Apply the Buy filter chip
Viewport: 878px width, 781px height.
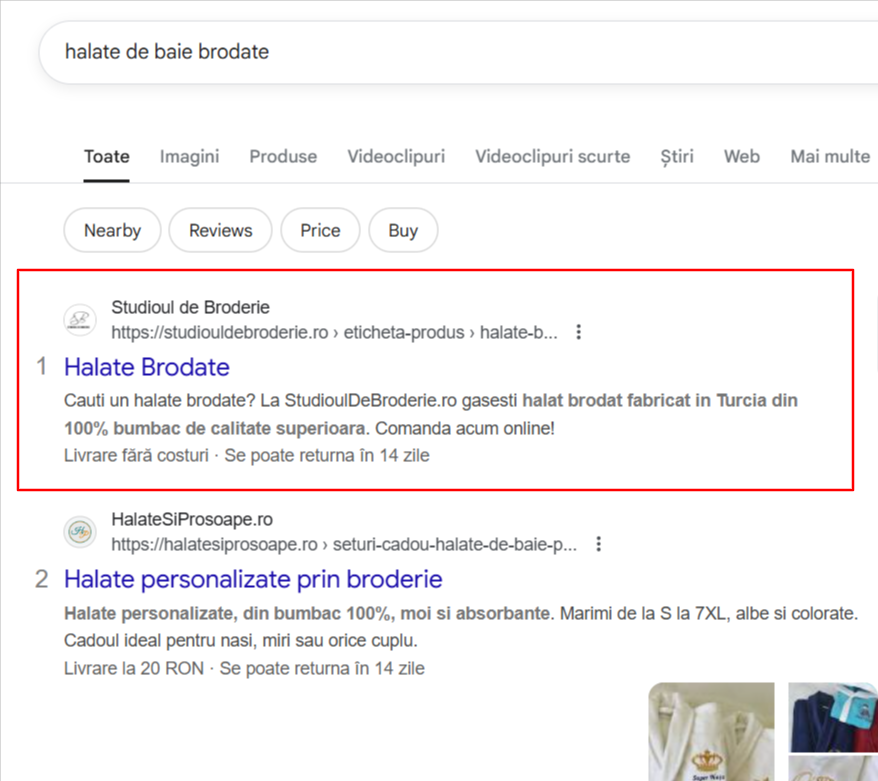[x=403, y=230]
